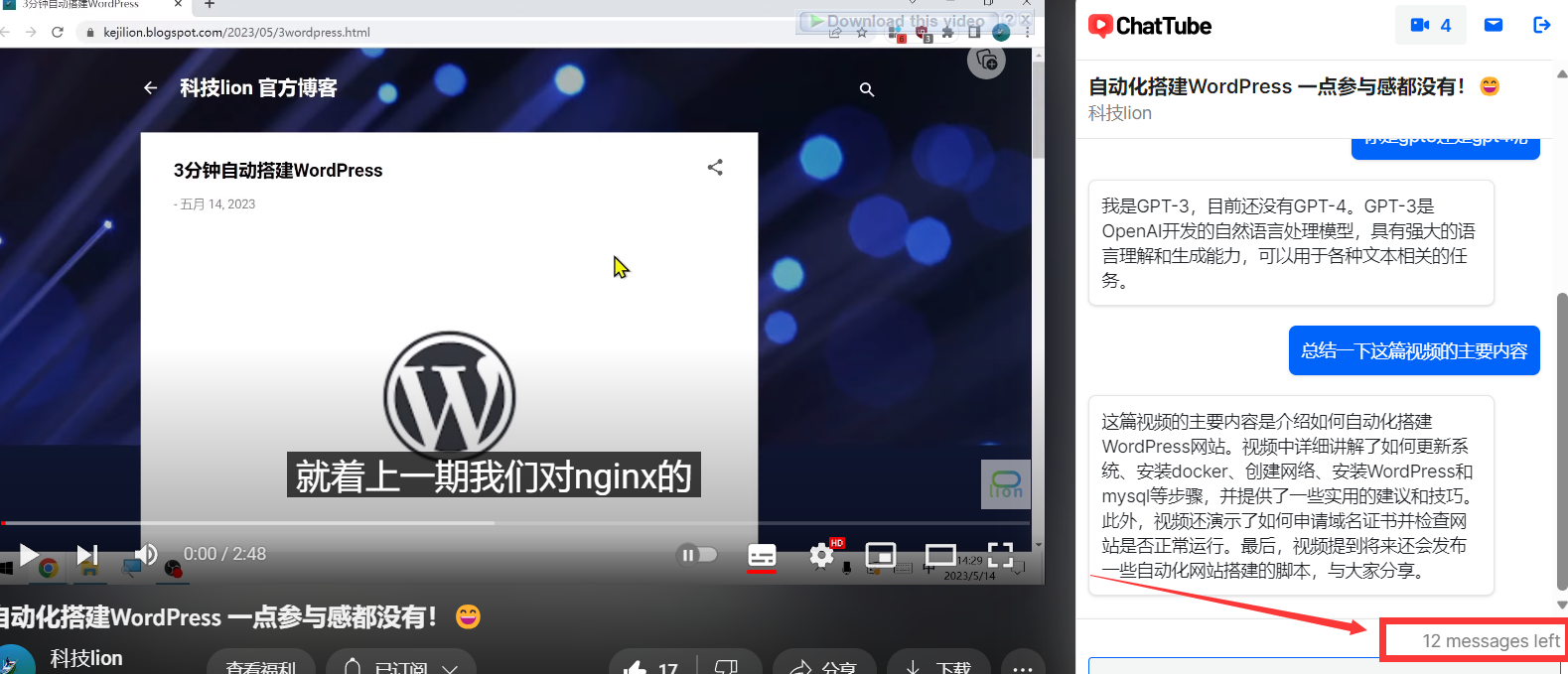Open the player settings gear
Screen dimensions: 1568x674
click(821, 555)
